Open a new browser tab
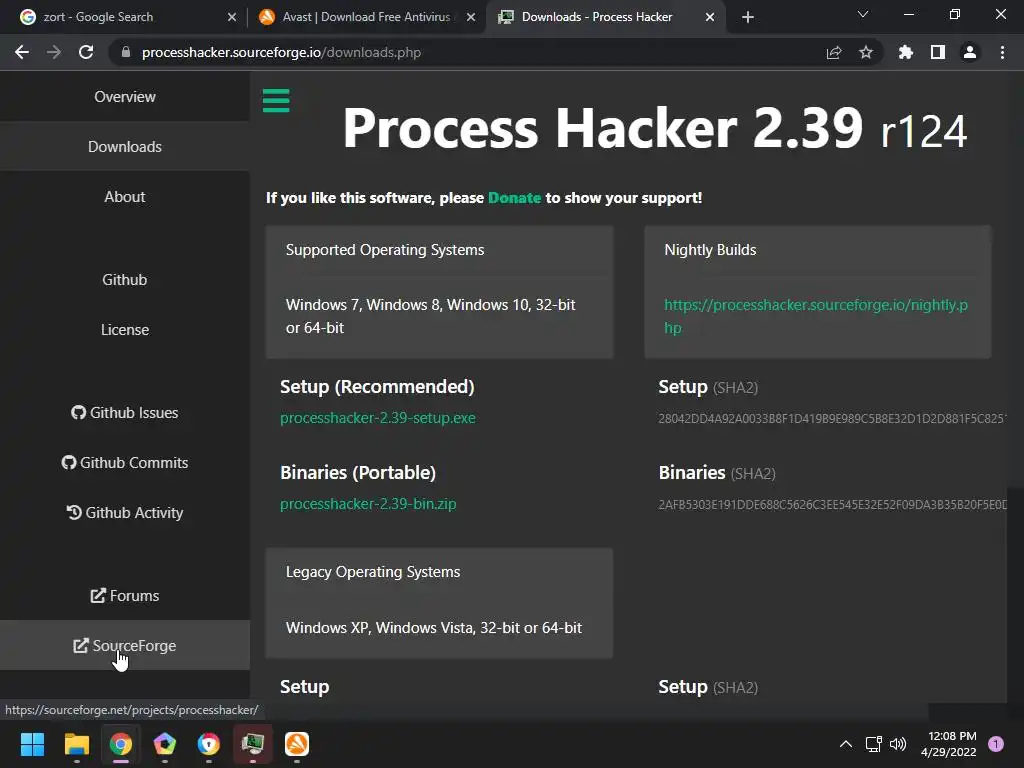The width and height of the screenshot is (1024, 768). point(748,17)
